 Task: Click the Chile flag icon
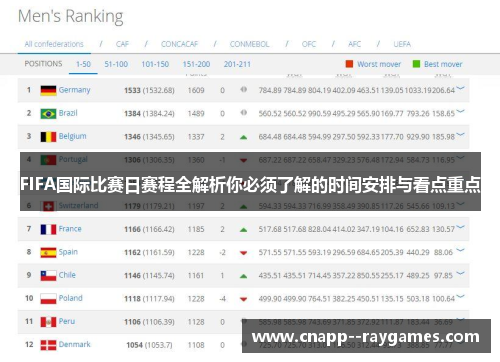point(48,276)
